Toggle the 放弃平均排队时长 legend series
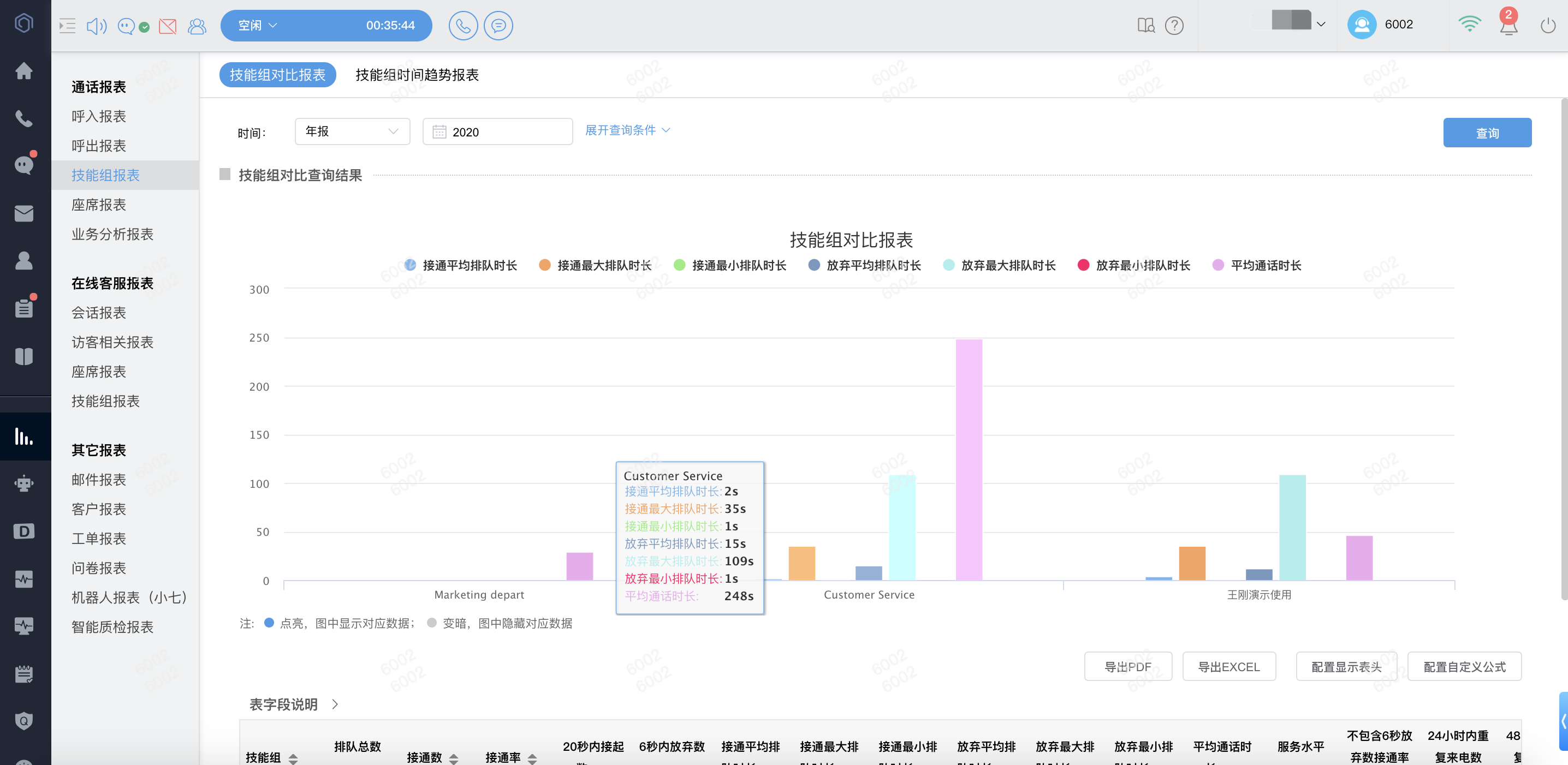1568x765 pixels. (x=864, y=265)
